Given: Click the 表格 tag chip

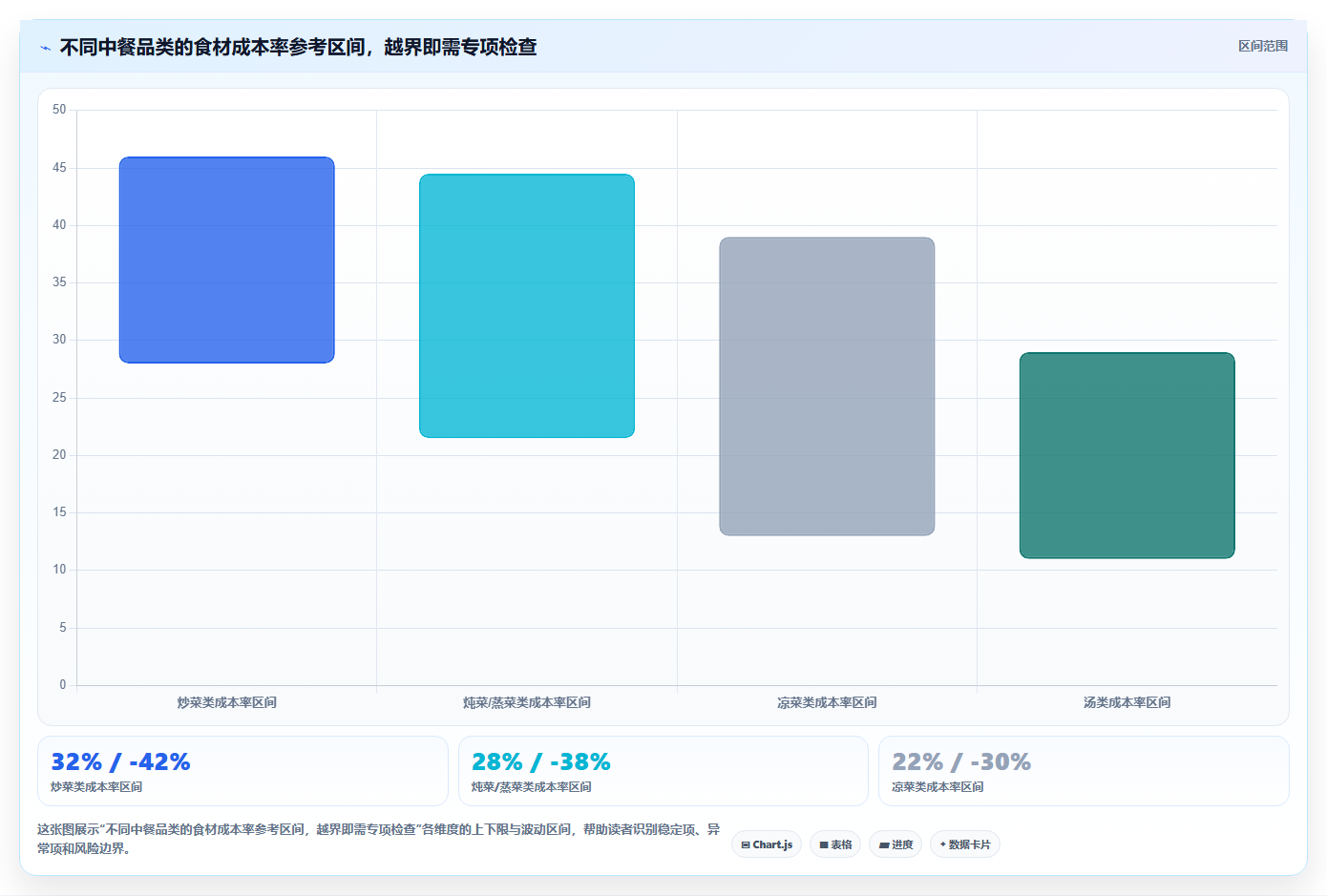Looking at the screenshot, I should coord(835,844).
